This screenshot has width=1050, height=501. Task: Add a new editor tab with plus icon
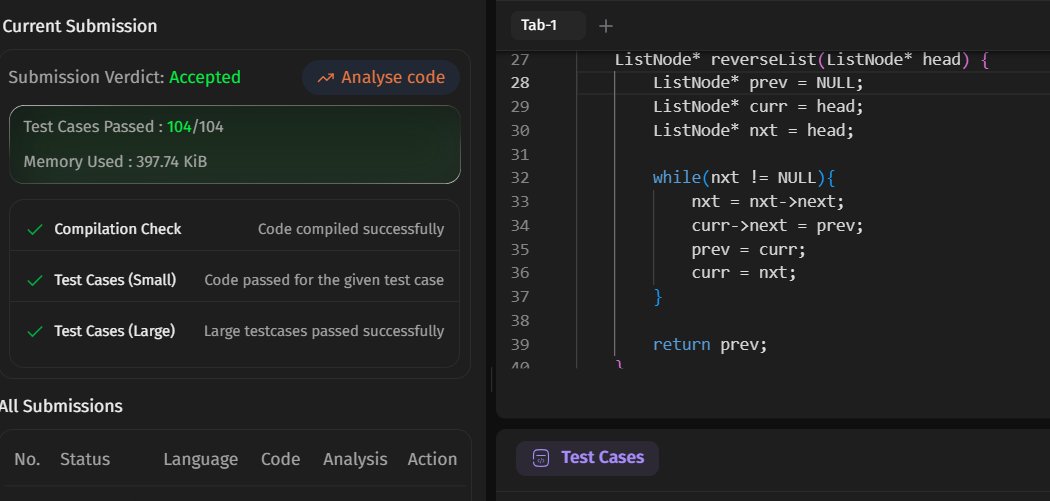605,26
